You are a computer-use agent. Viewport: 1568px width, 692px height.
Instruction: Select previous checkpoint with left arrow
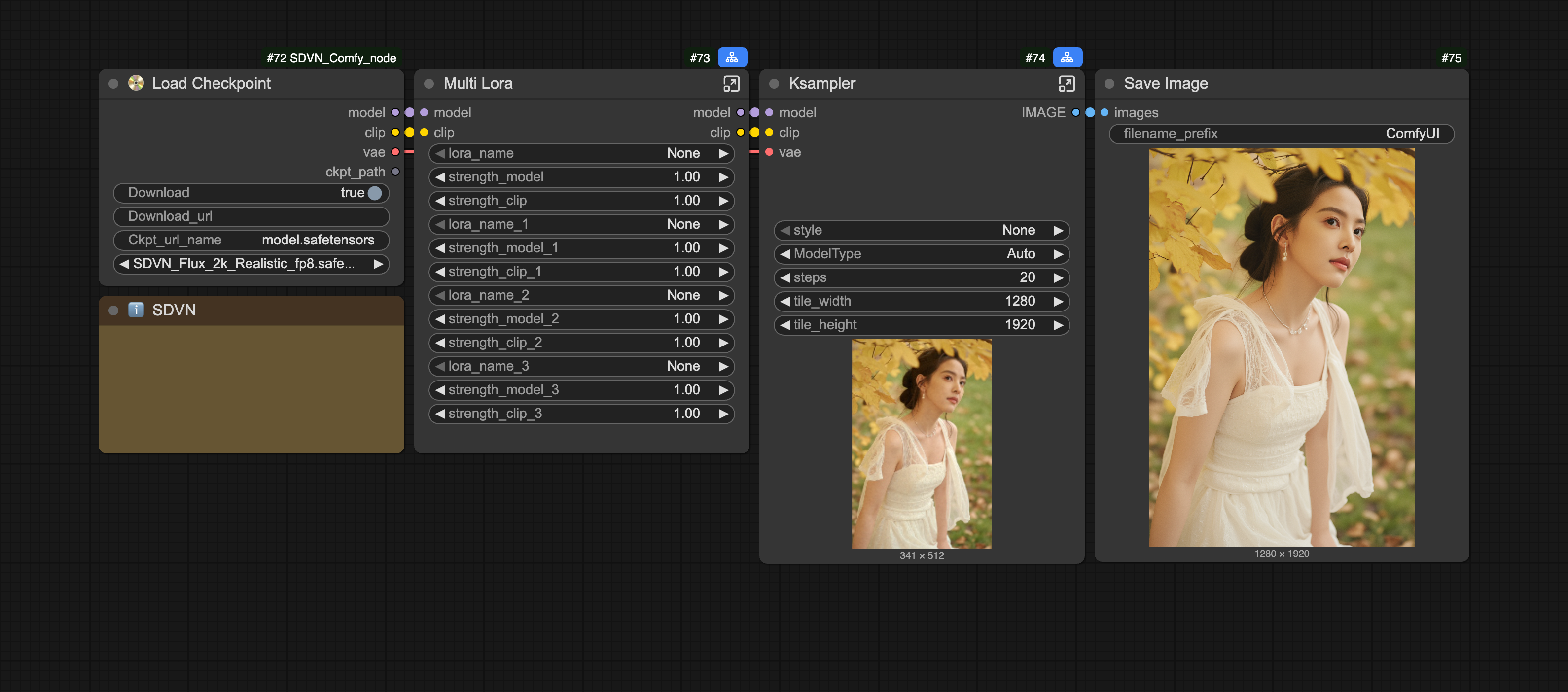(124, 264)
